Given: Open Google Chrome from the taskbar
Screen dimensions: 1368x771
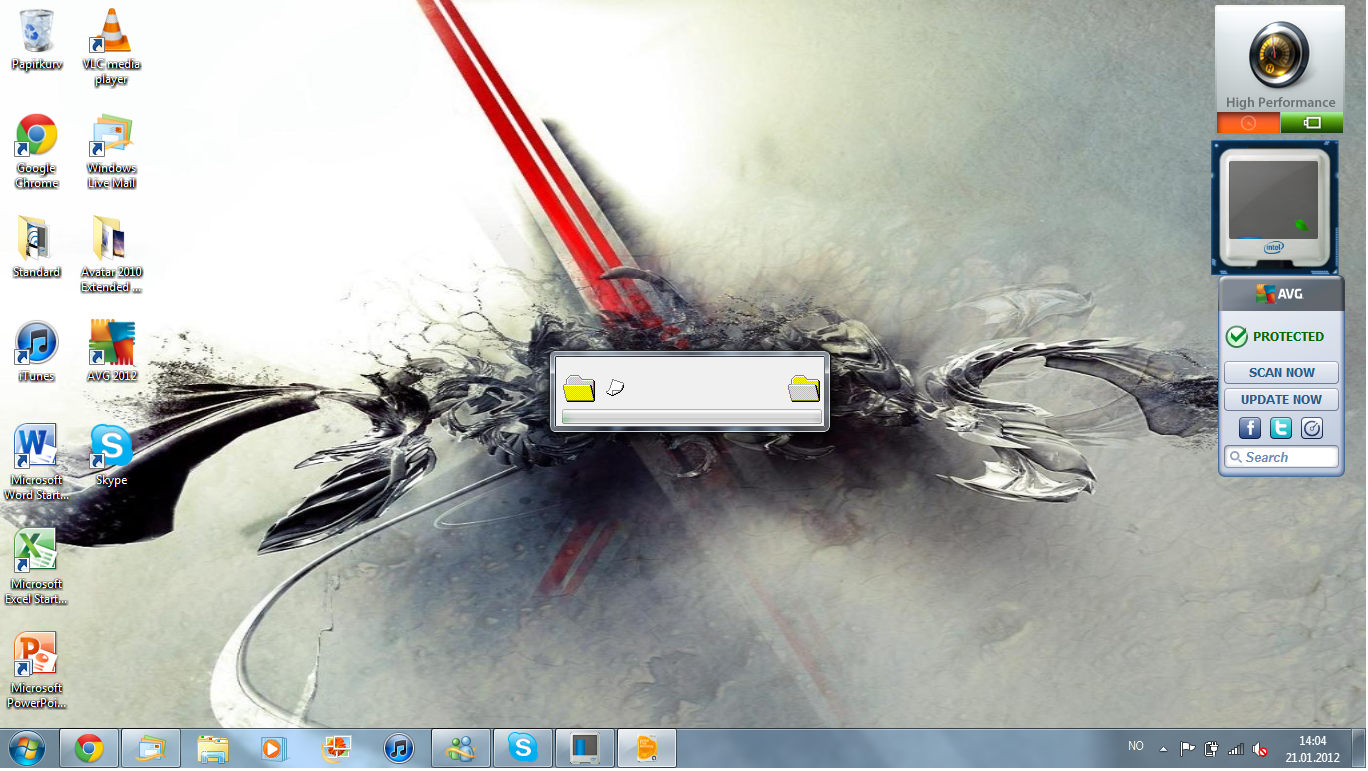Looking at the screenshot, I should click(x=89, y=748).
